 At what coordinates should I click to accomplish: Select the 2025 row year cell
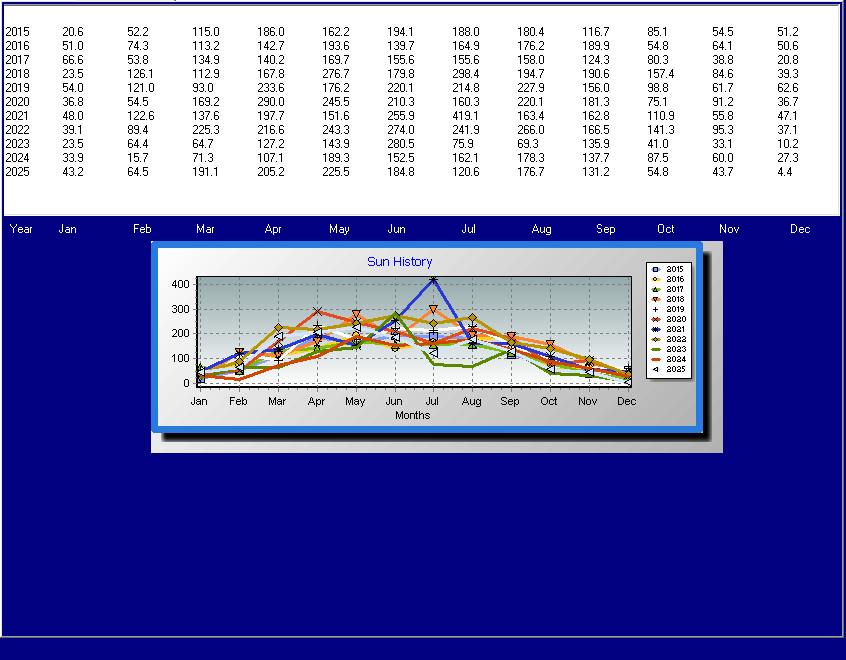pyautogui.click(x=17, y=172)
